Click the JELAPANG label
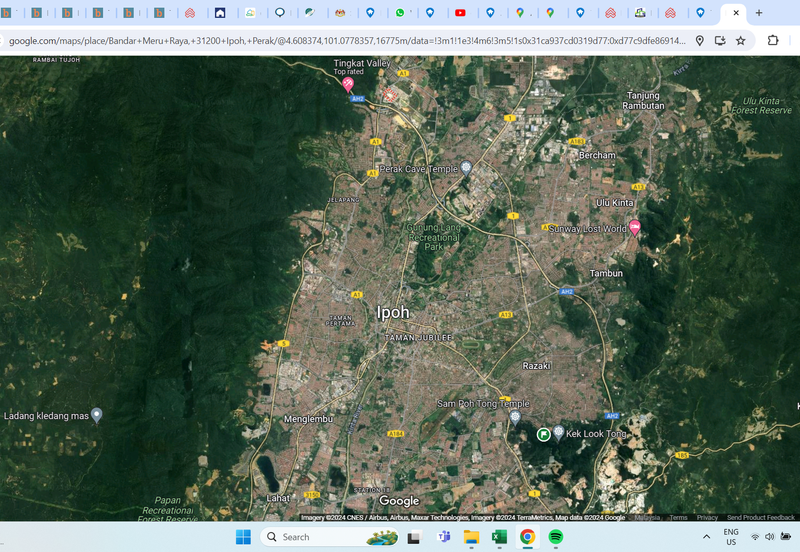800x552 pixels. 343,200
